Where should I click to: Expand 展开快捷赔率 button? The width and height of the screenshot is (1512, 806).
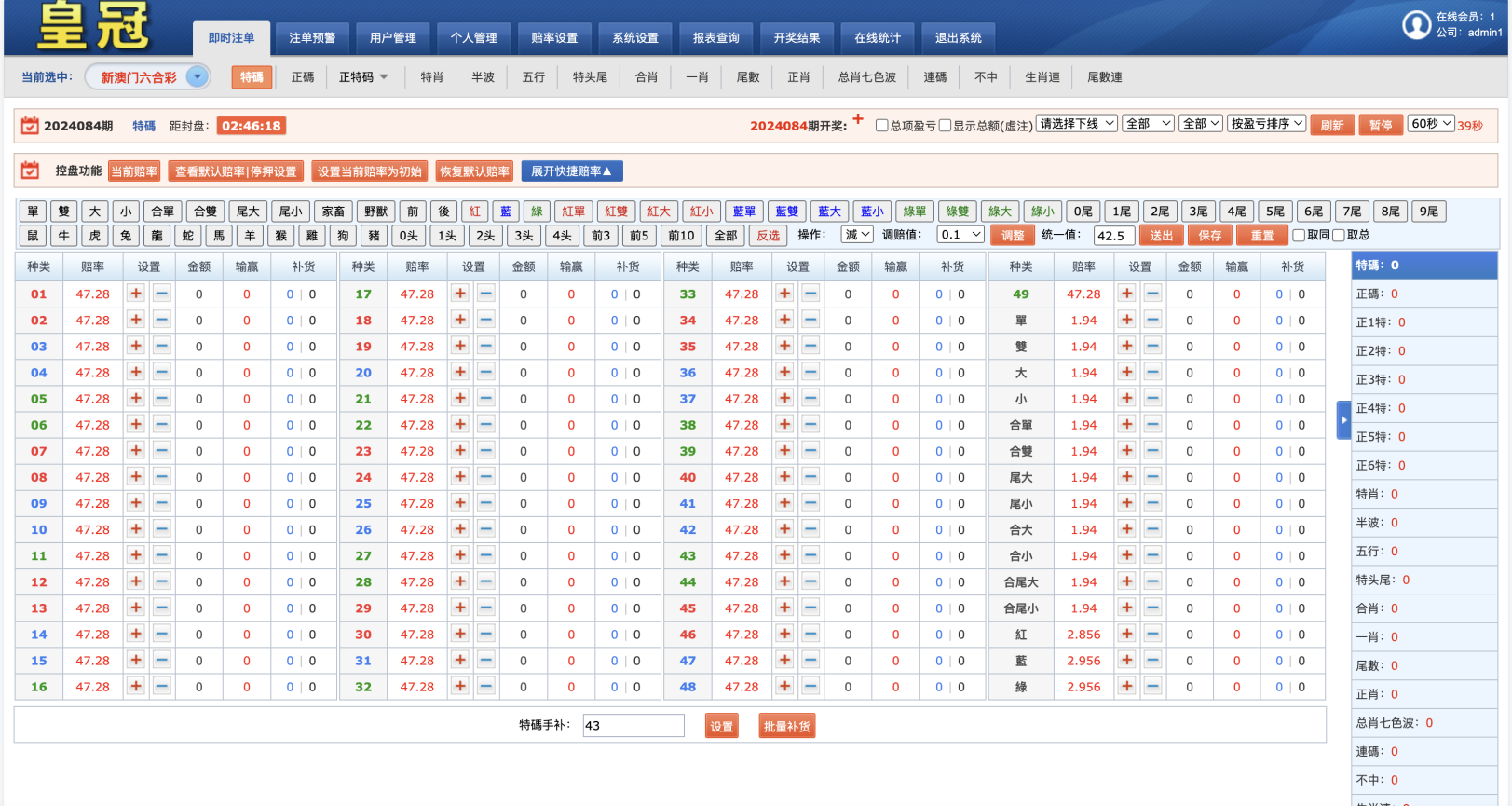point(572,171)
